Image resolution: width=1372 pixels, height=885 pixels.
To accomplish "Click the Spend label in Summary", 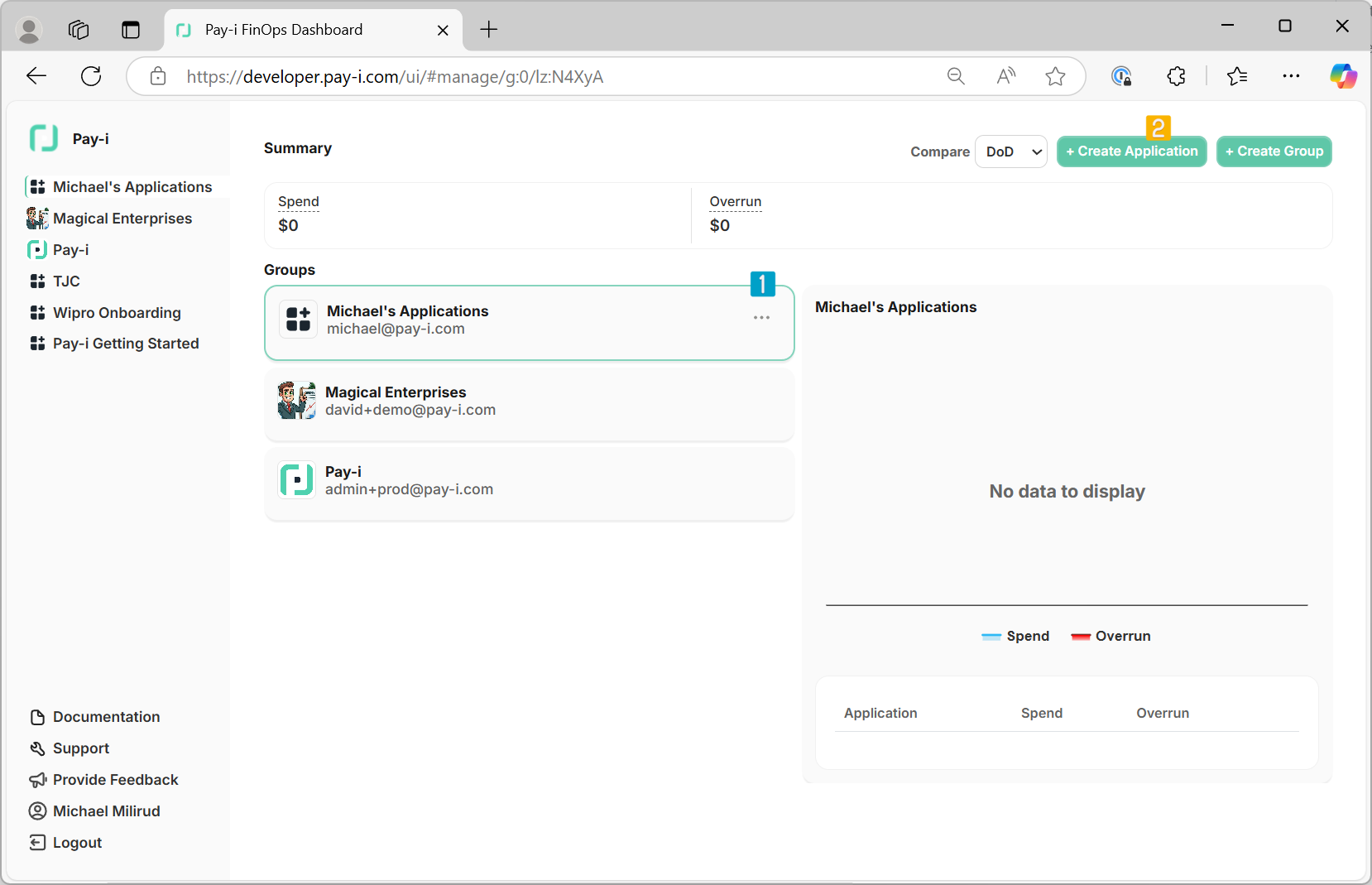I will point(299,202).
